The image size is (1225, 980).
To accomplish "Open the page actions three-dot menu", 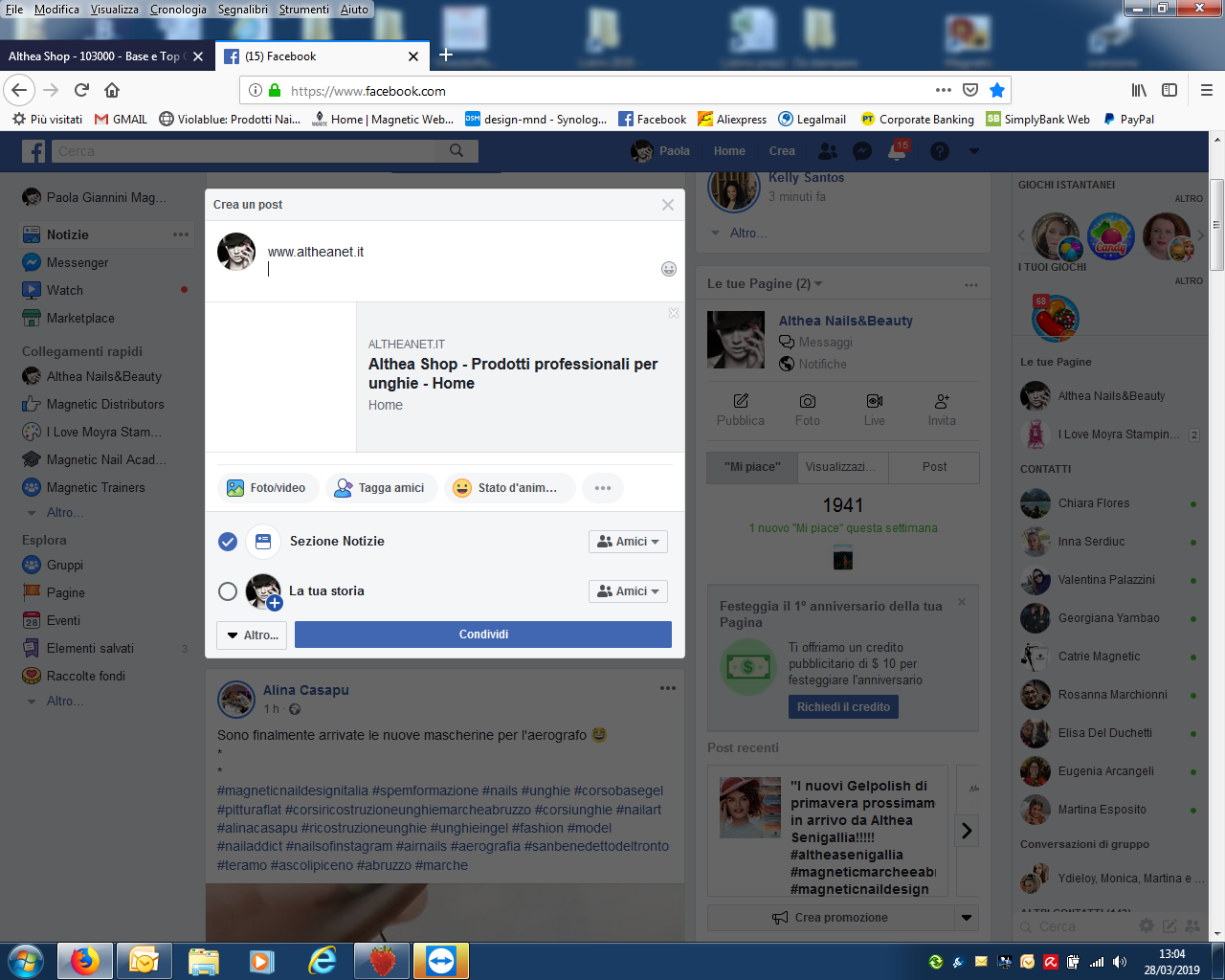I will coord(944,90).
